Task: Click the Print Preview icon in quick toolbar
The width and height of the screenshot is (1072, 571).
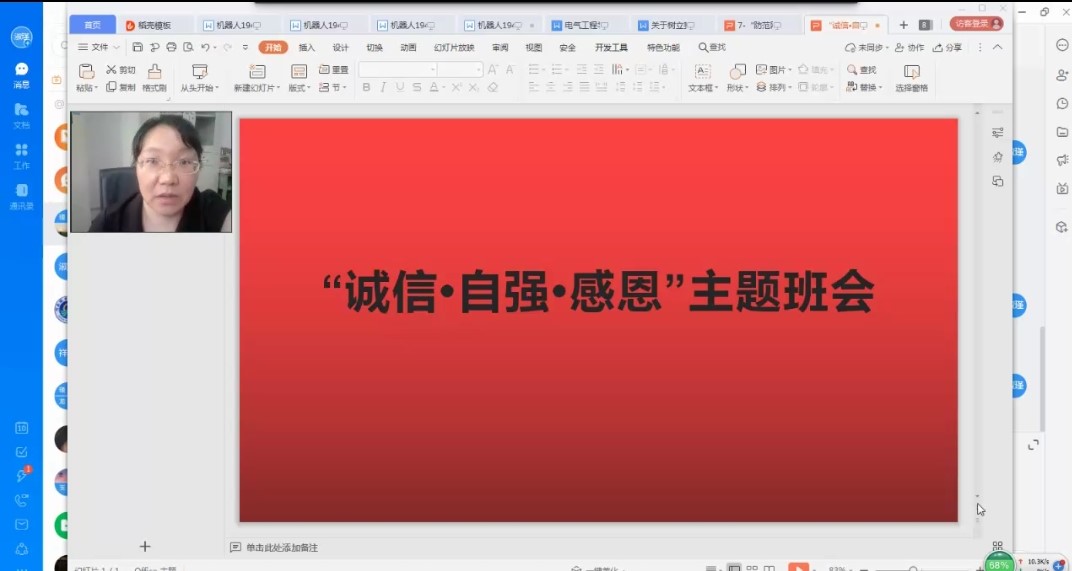Action: coord(188,47)
